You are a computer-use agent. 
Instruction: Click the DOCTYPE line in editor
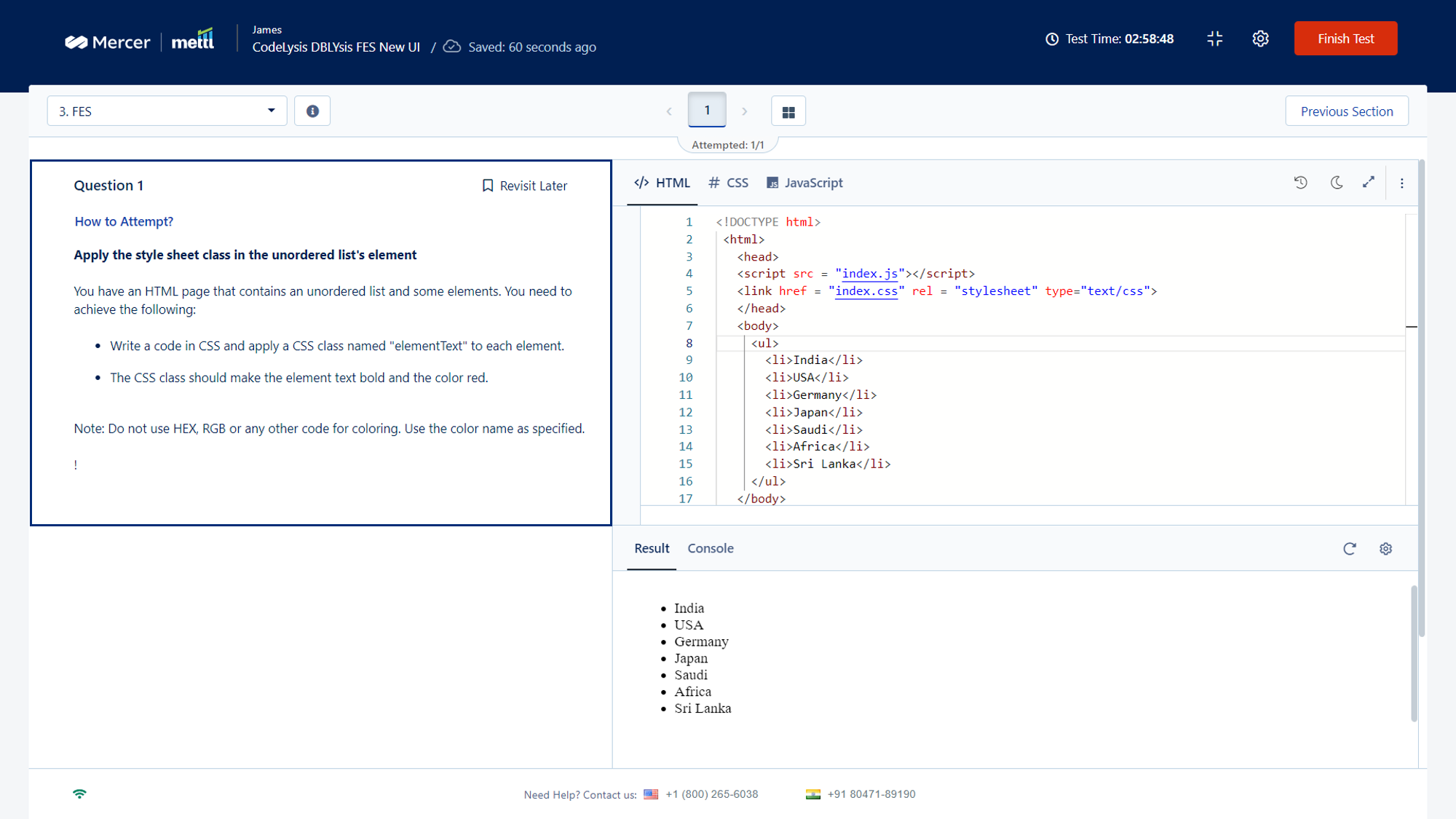pos(768,222)
